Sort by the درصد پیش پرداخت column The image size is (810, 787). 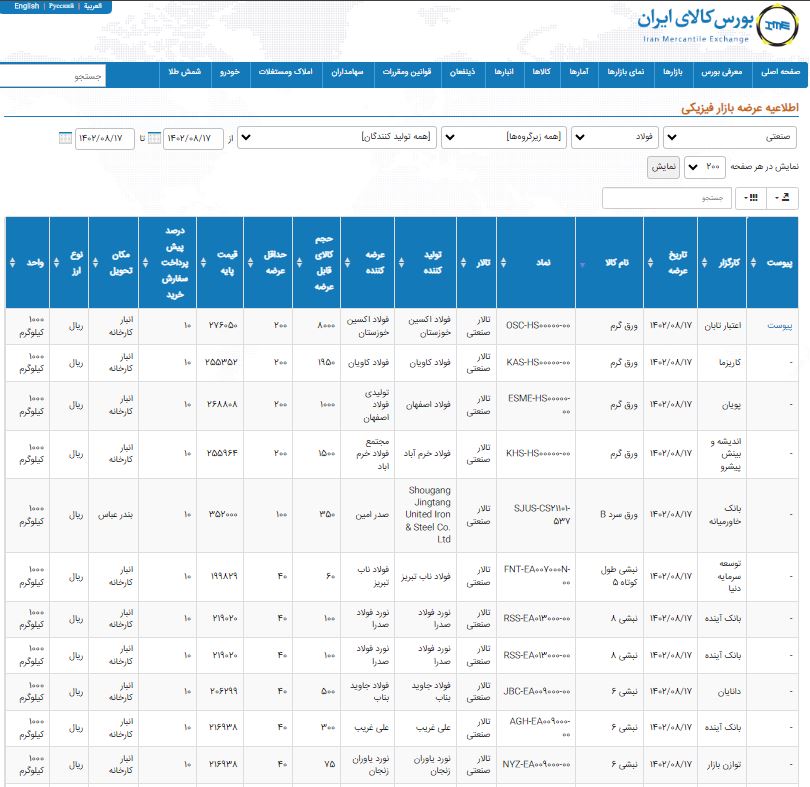(167, 263)
